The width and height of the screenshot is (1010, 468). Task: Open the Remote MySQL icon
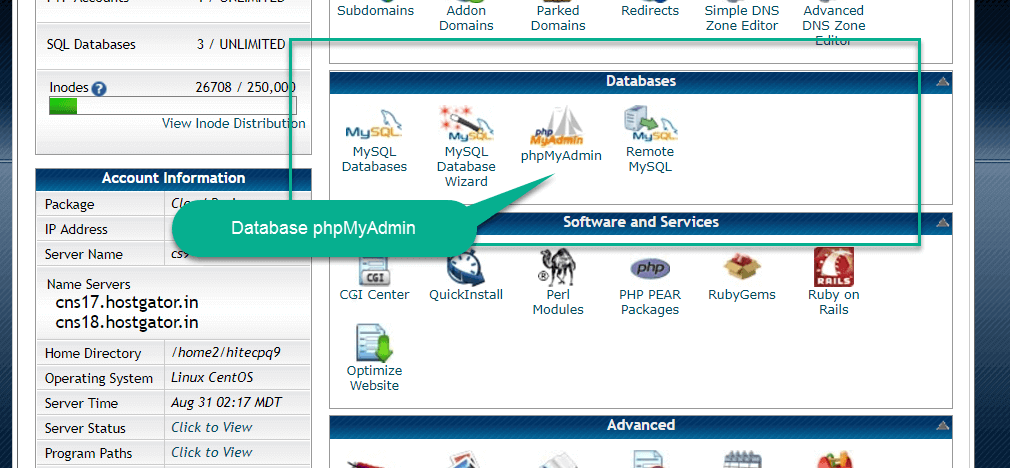650,124
